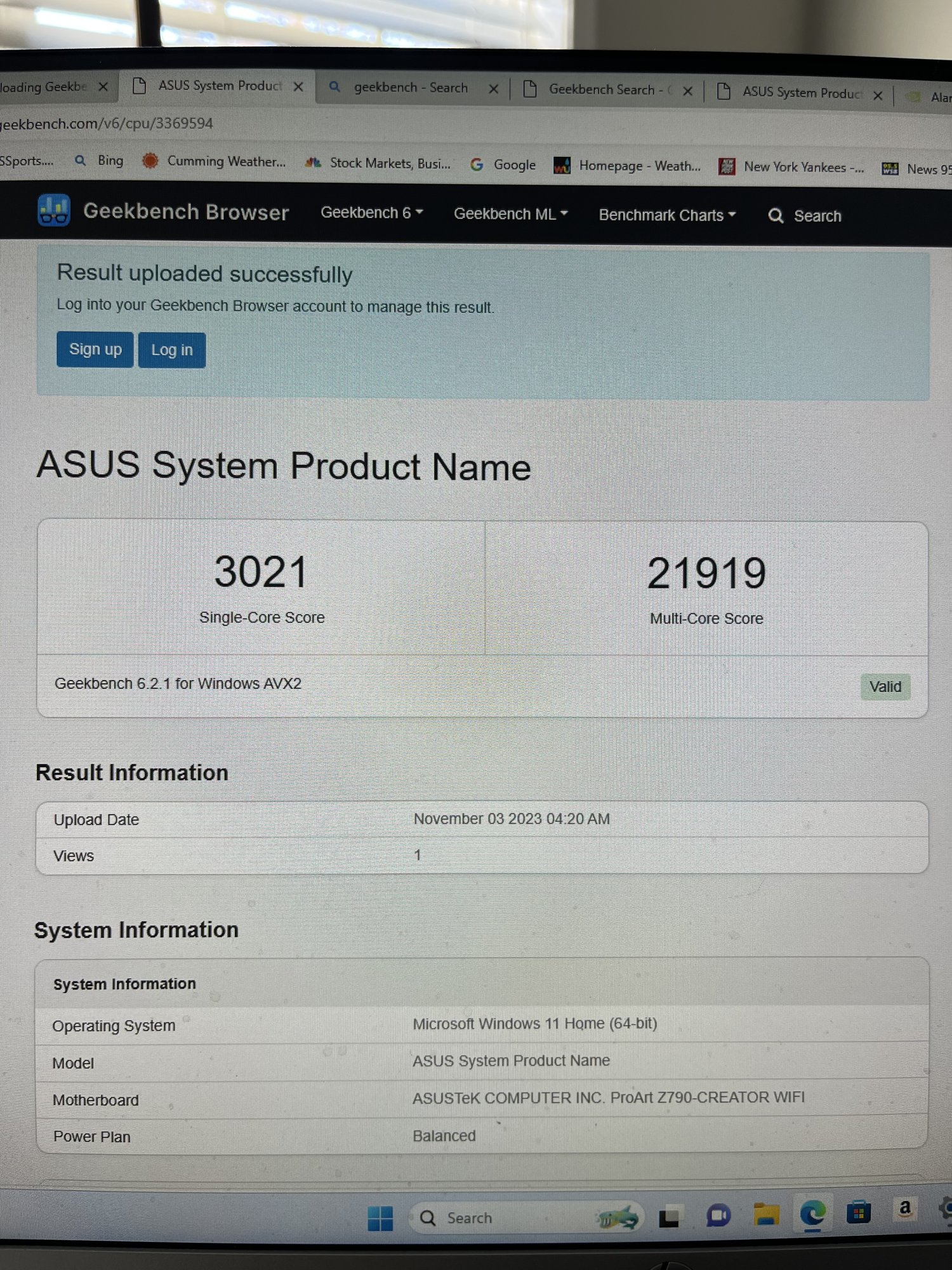Open the Cumming Weather bookmark
The image size is (952, 1270).
pos(214,161)
